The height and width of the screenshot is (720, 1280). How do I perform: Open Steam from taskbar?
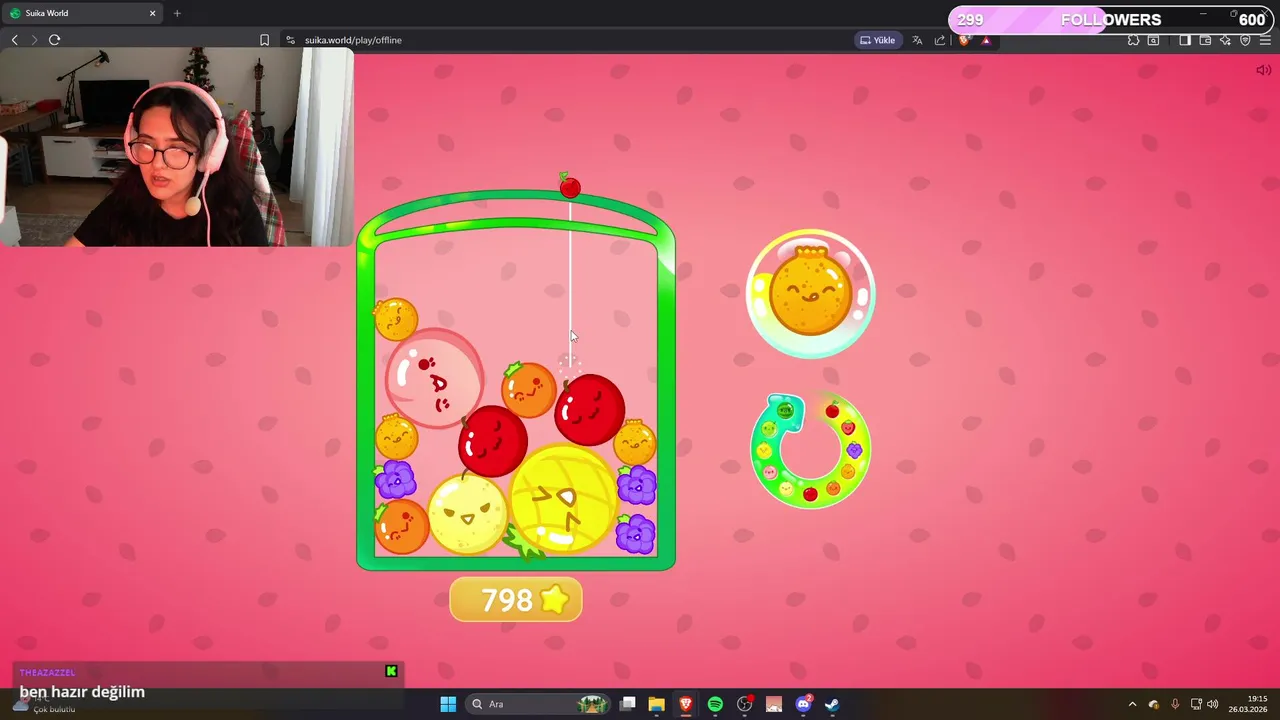click(x=832, y=704)
